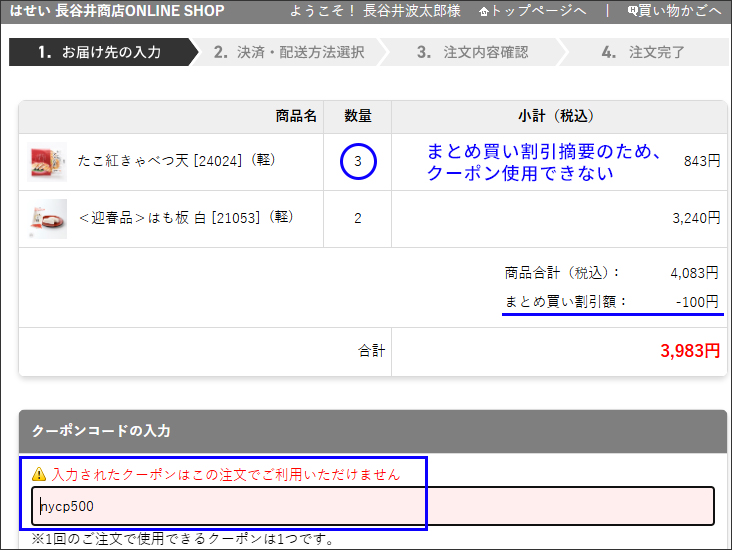732x550 pixels.
Task: Click the はも板 白 product thumbnail
Action: click(x=47, y=219)
